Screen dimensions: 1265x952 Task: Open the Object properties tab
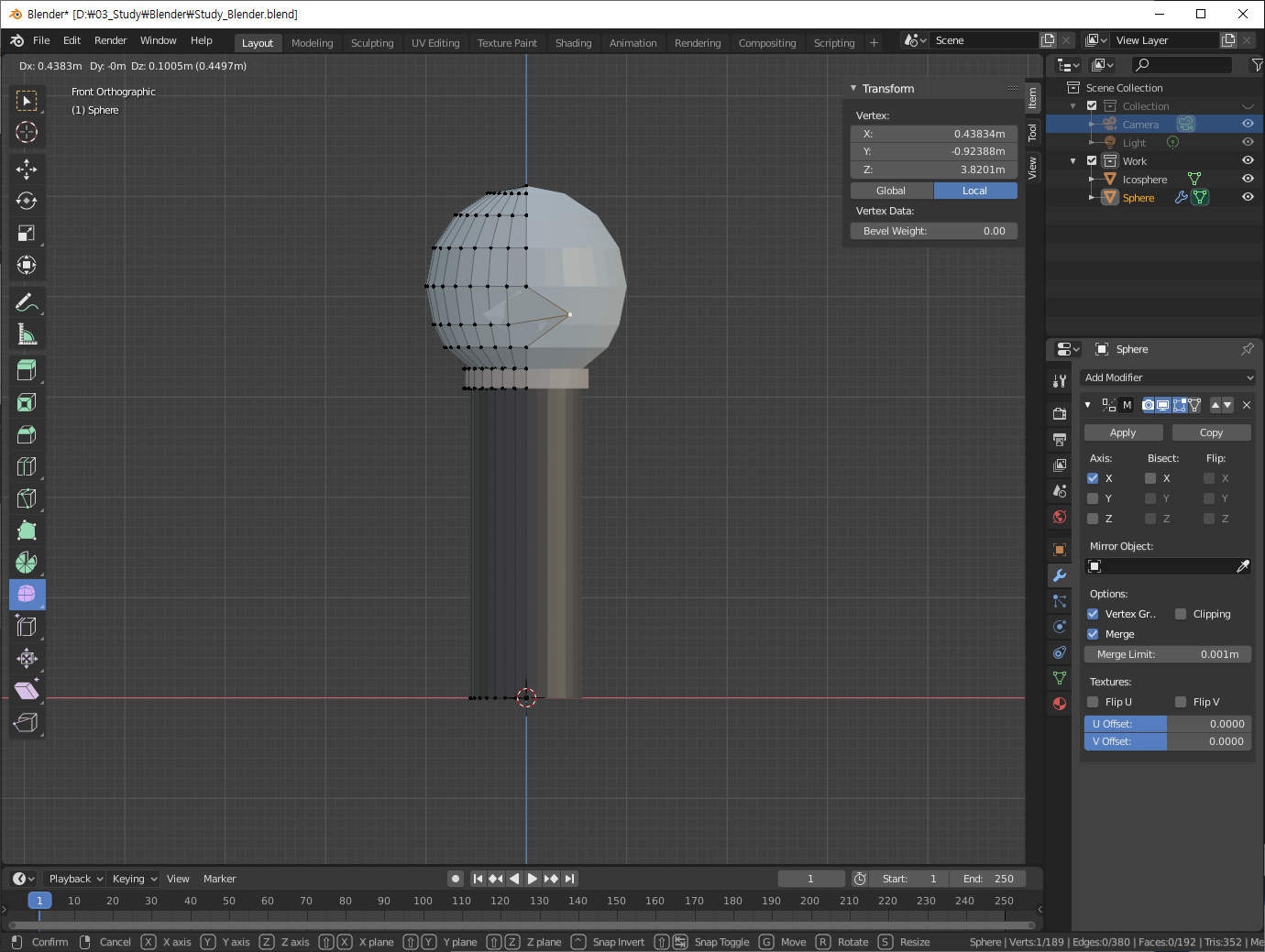[1060, 550]
